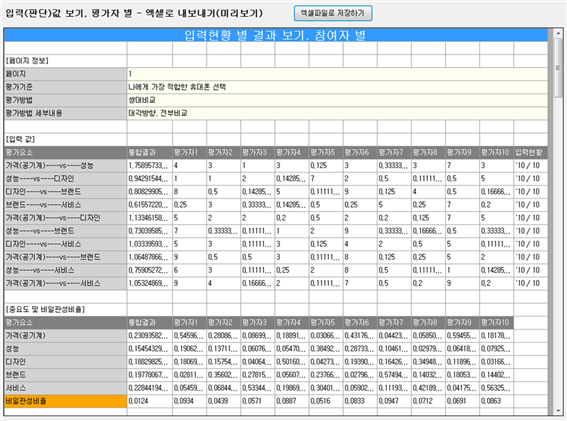Select row label 디자인----vs----서비스

coord(65,244)
